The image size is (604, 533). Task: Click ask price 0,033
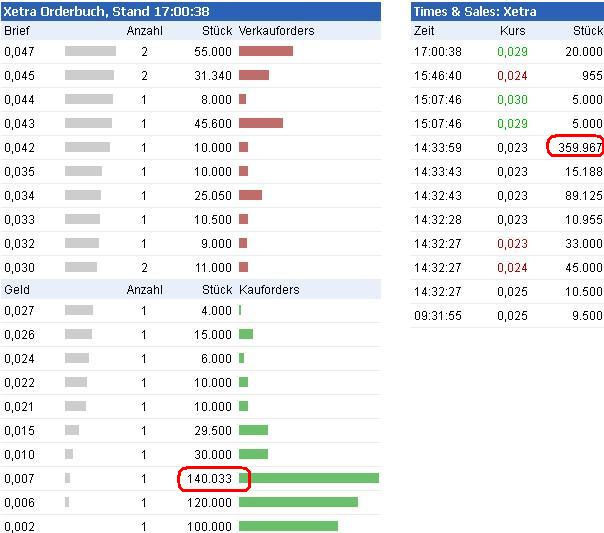[x=19, y=219]
